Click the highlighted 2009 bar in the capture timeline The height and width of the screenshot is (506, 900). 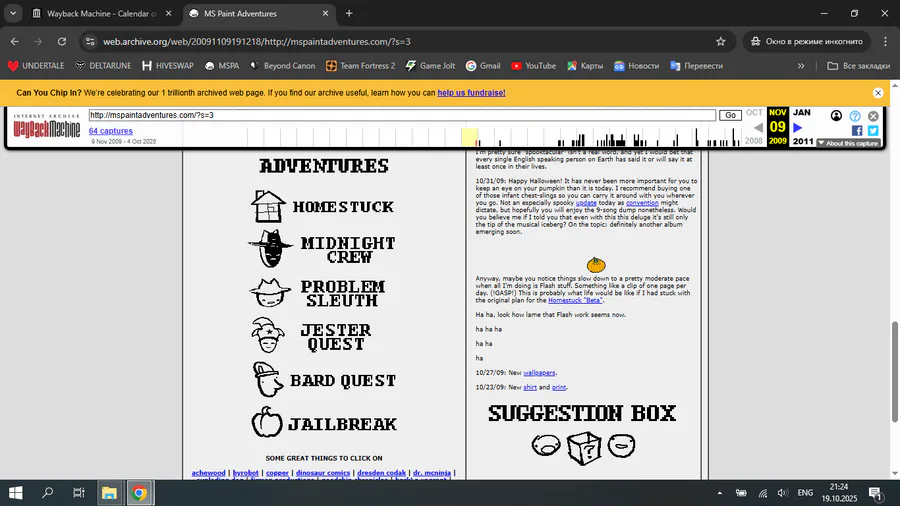[469, 137]
